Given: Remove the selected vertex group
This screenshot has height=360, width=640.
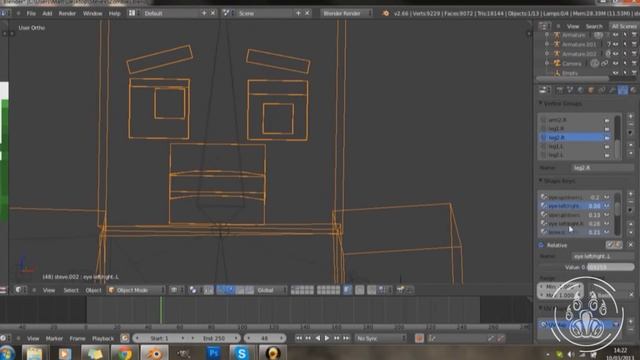Looking at the screenshot, I should tap(631, 124).
